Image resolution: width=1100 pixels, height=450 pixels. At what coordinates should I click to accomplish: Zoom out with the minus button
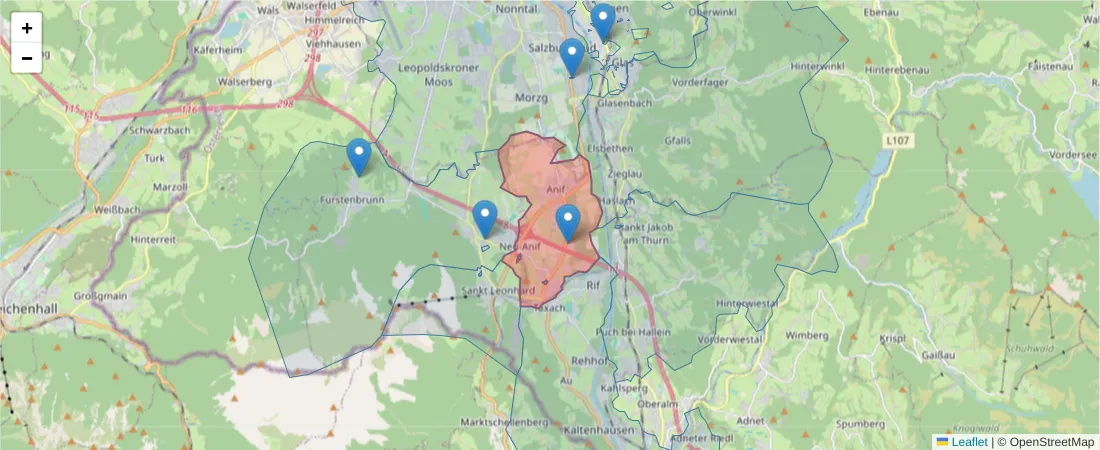click(27, 58)
